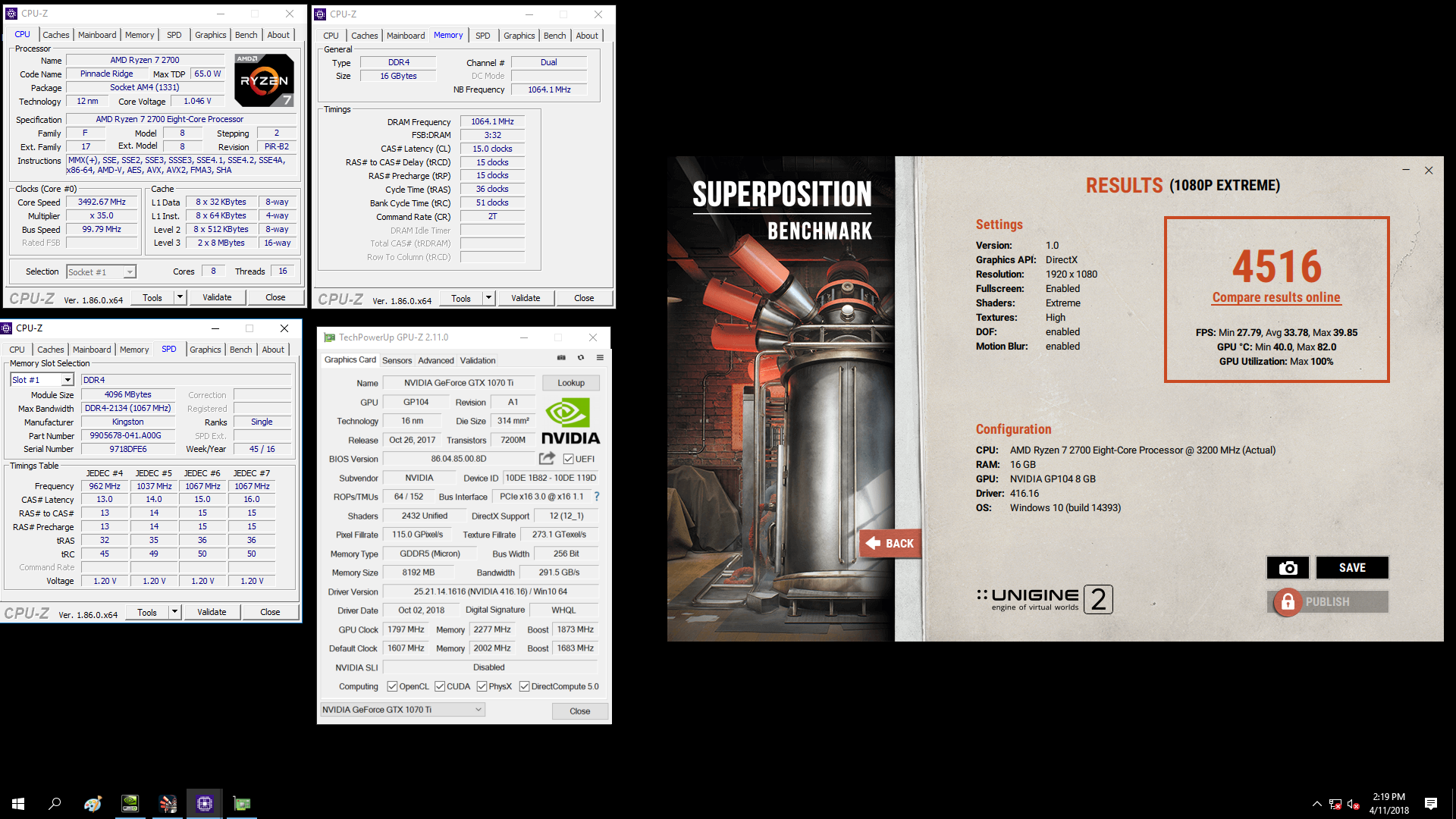Expand Tools dropdown arrow in CPU-Z CPU window
1456x819 pixels.
coord(180,297)
